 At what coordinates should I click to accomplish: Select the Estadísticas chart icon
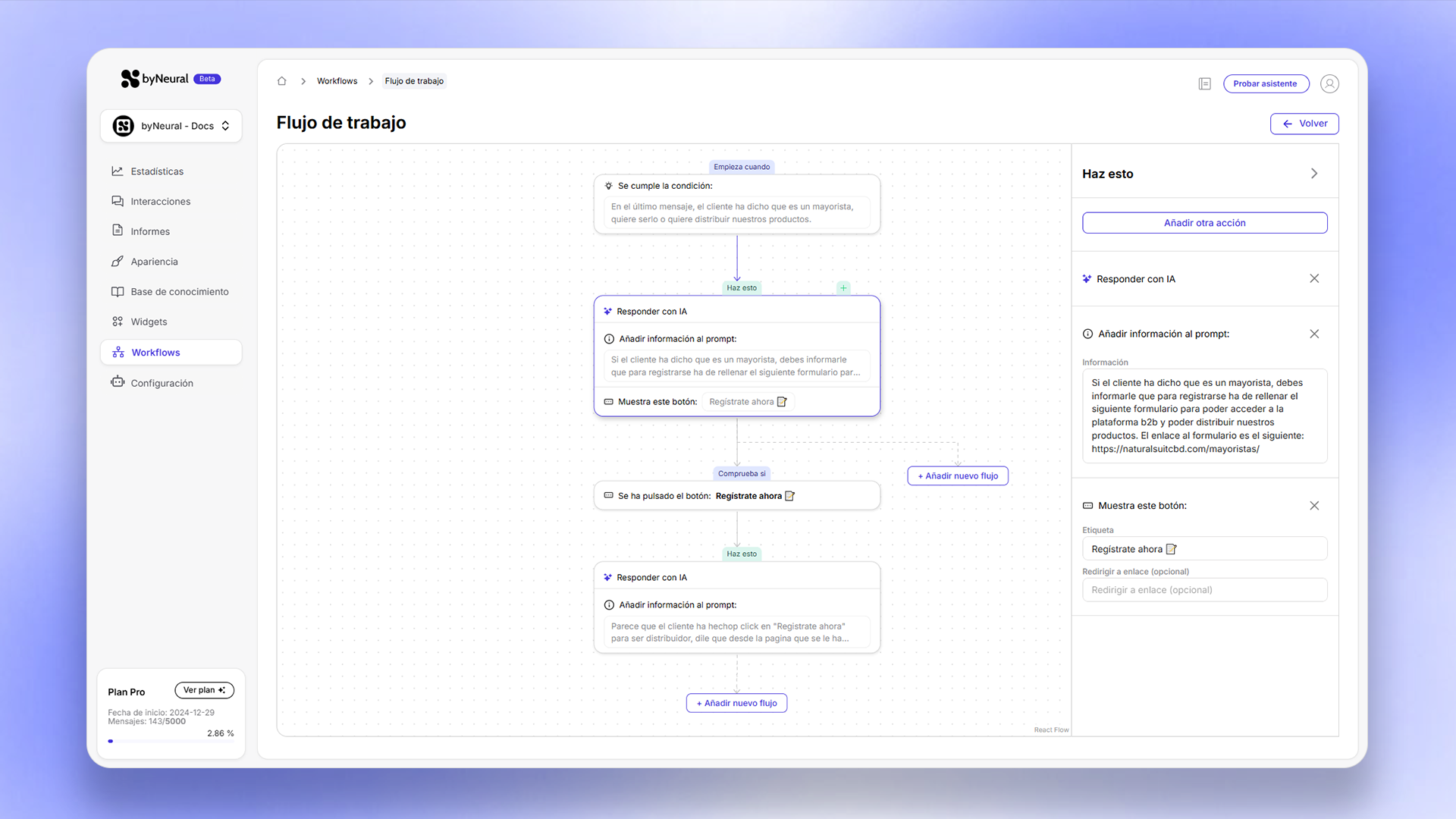coord(118,171)
